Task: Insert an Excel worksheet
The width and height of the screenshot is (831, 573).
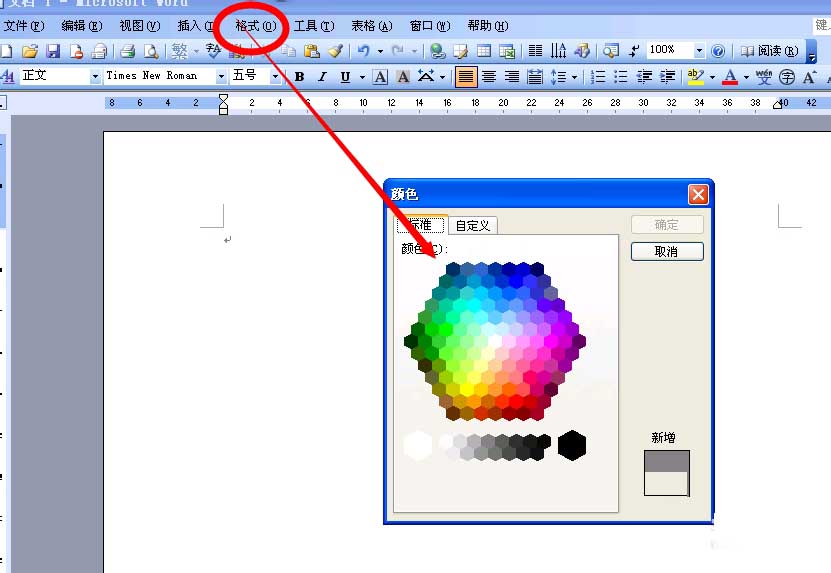Action: pyautogui.click(x=507, y=51)
